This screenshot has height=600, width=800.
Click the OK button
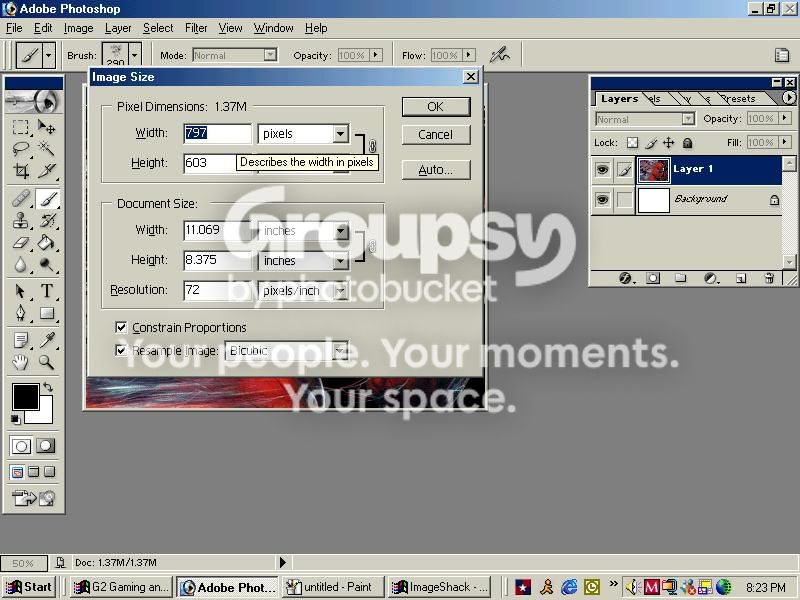[436, 107]
